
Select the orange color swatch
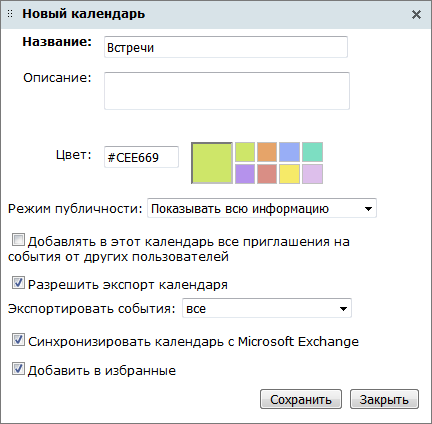click(x=267, y=152)
